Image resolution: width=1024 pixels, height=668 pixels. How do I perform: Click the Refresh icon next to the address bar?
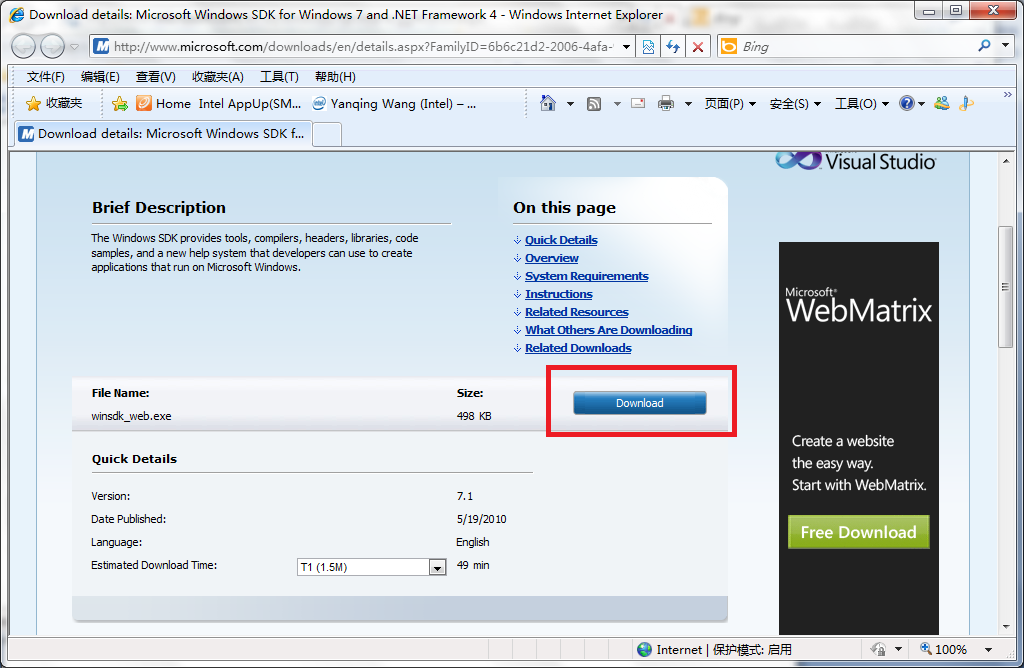click(673, 47)
